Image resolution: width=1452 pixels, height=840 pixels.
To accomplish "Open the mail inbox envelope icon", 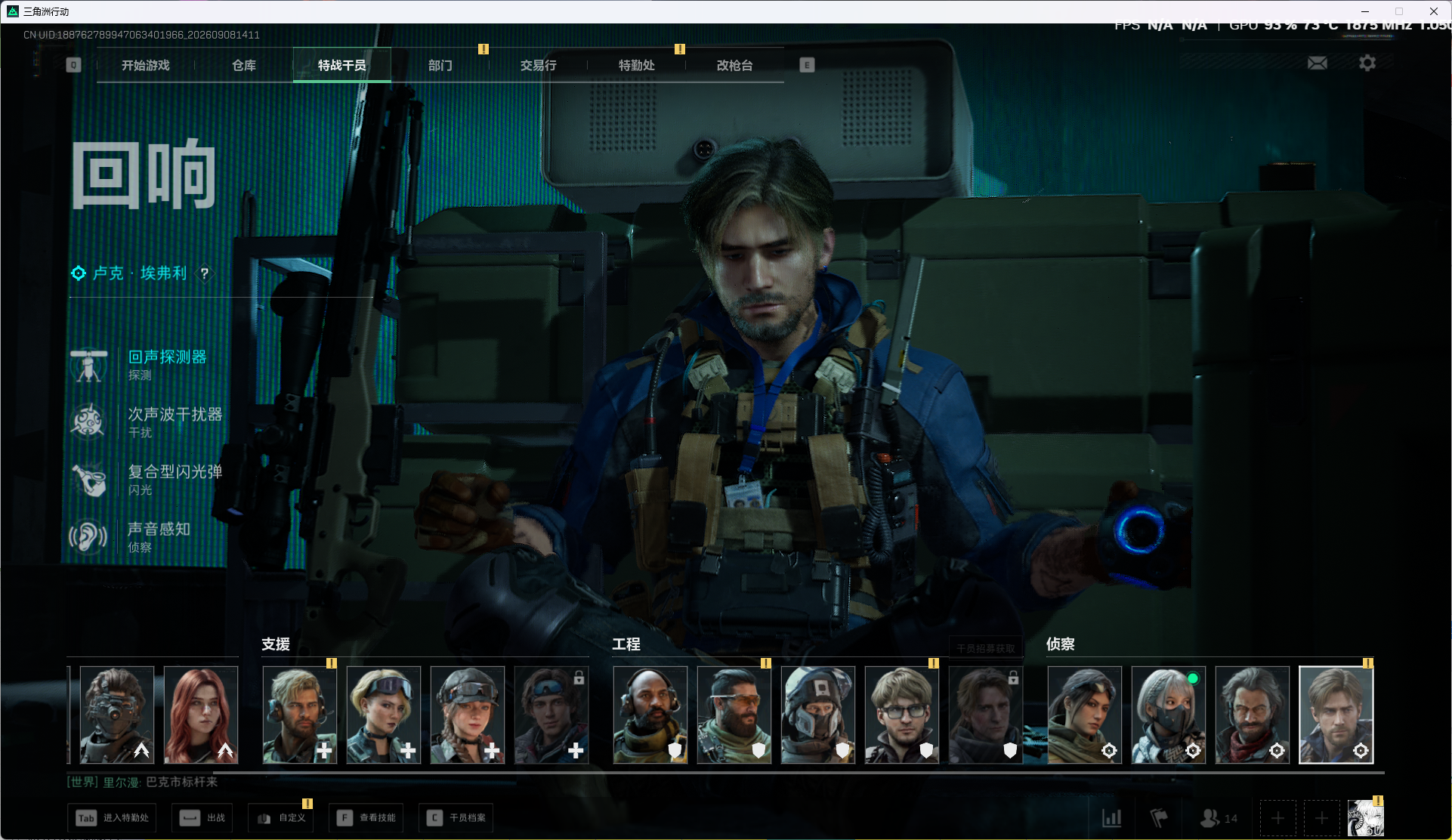I will (1317, 63).
